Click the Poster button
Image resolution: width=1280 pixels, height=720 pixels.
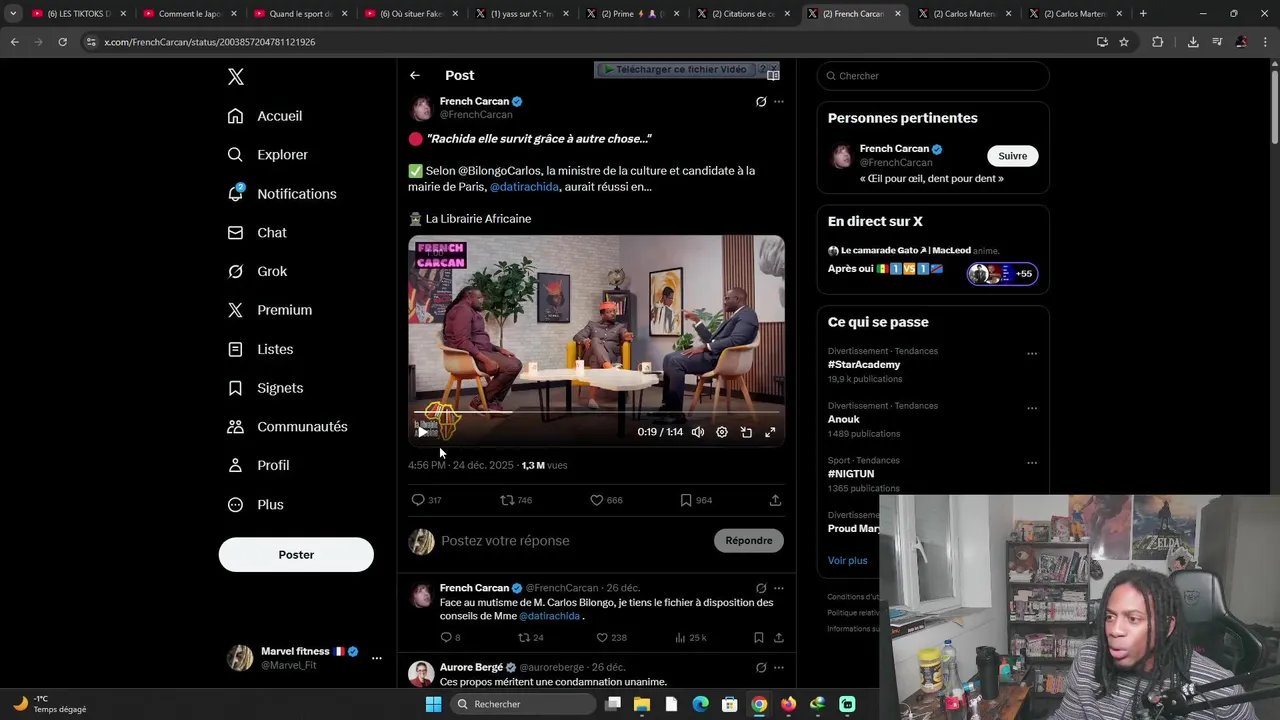pyautogui.click(x=296, y=555)
